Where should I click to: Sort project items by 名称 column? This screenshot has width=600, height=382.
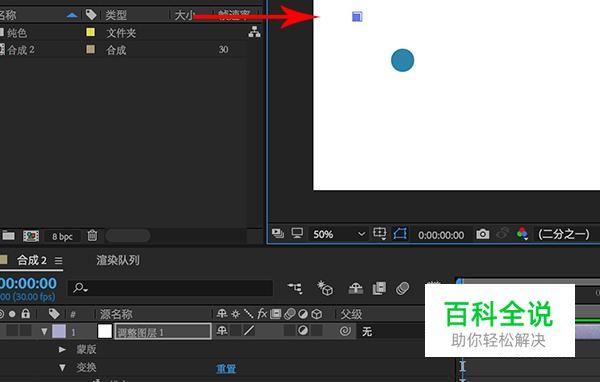point(8,15)
